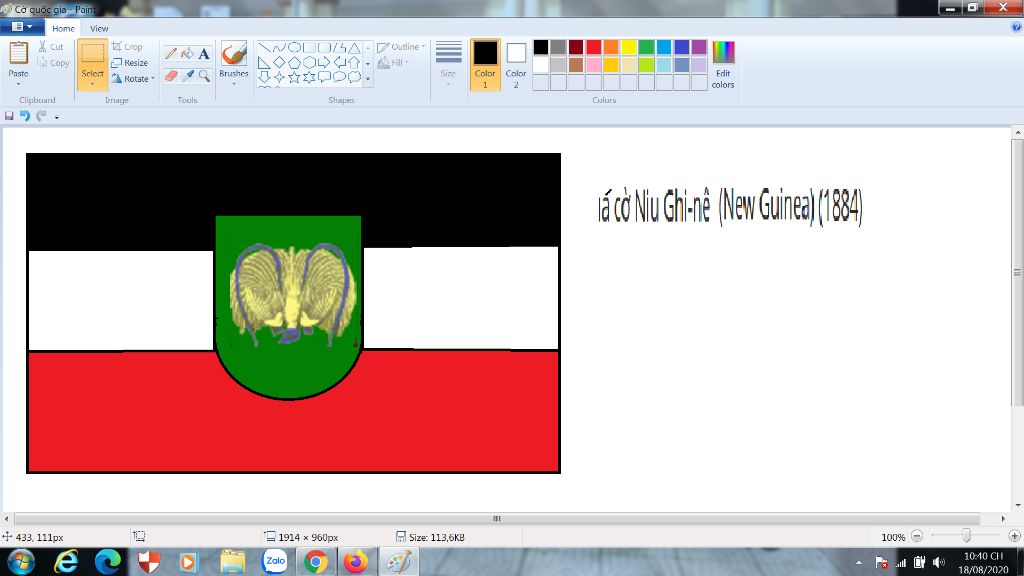Screen dimensions: 1024x576
Task: Click the zoom out minus button
Action: pyautogui.click(x=917, y=536)
